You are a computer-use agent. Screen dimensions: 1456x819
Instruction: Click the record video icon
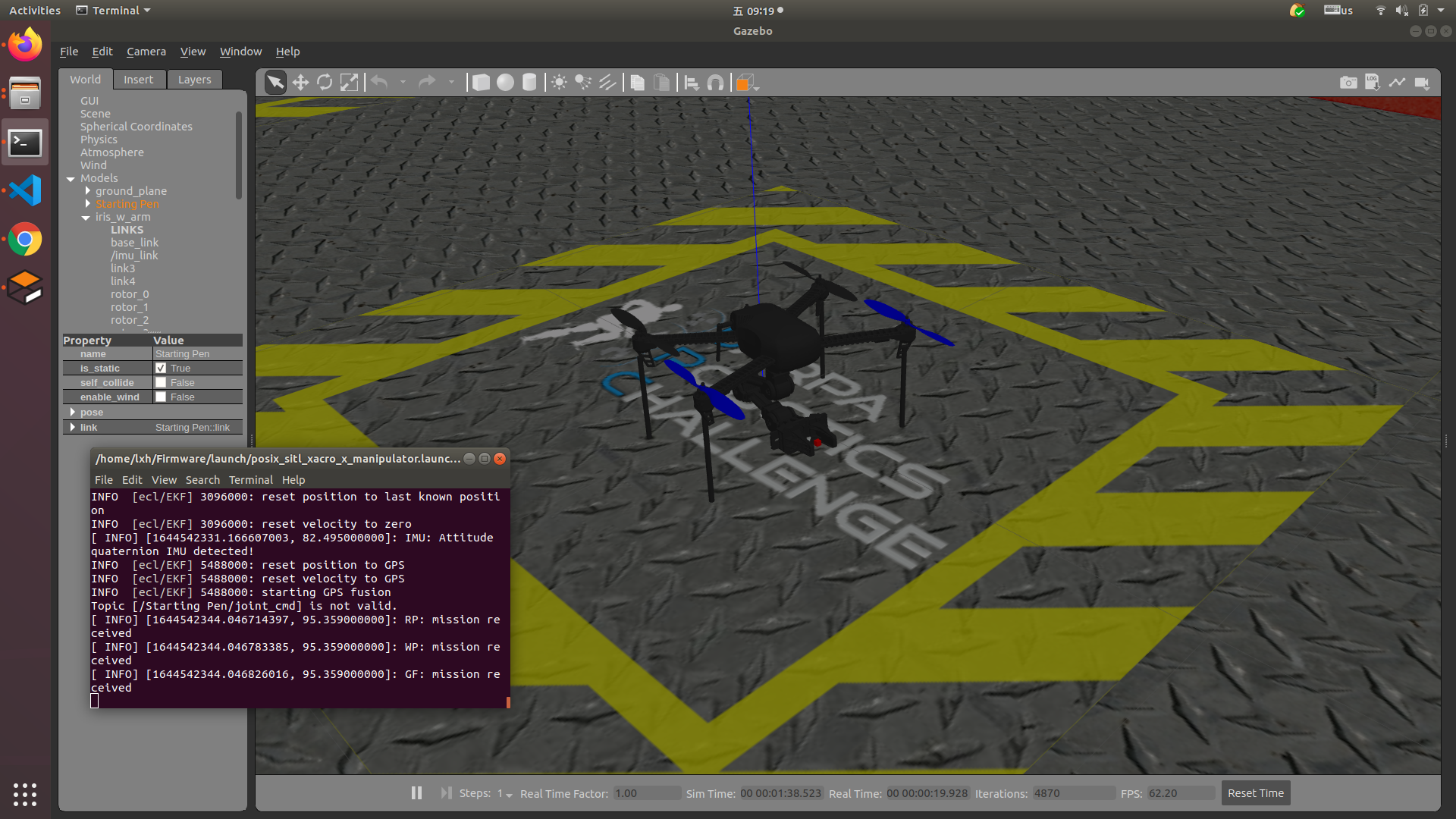pos(1422,82)
